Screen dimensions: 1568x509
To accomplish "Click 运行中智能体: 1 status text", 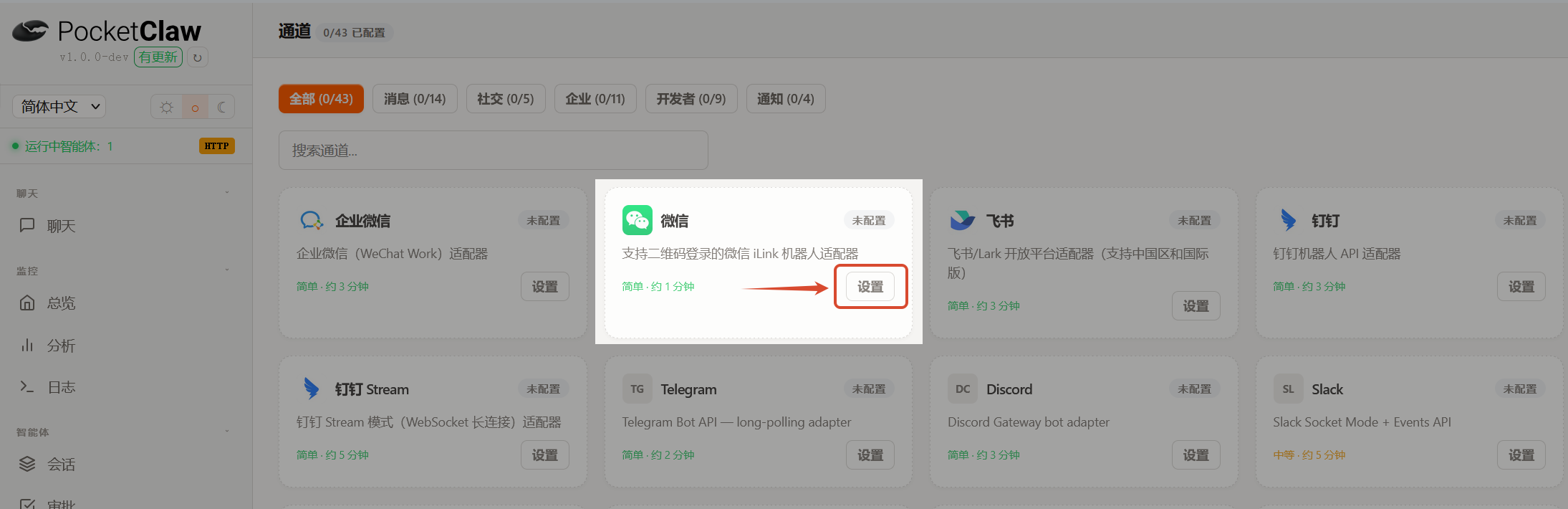I will click(x=69, y=146).
